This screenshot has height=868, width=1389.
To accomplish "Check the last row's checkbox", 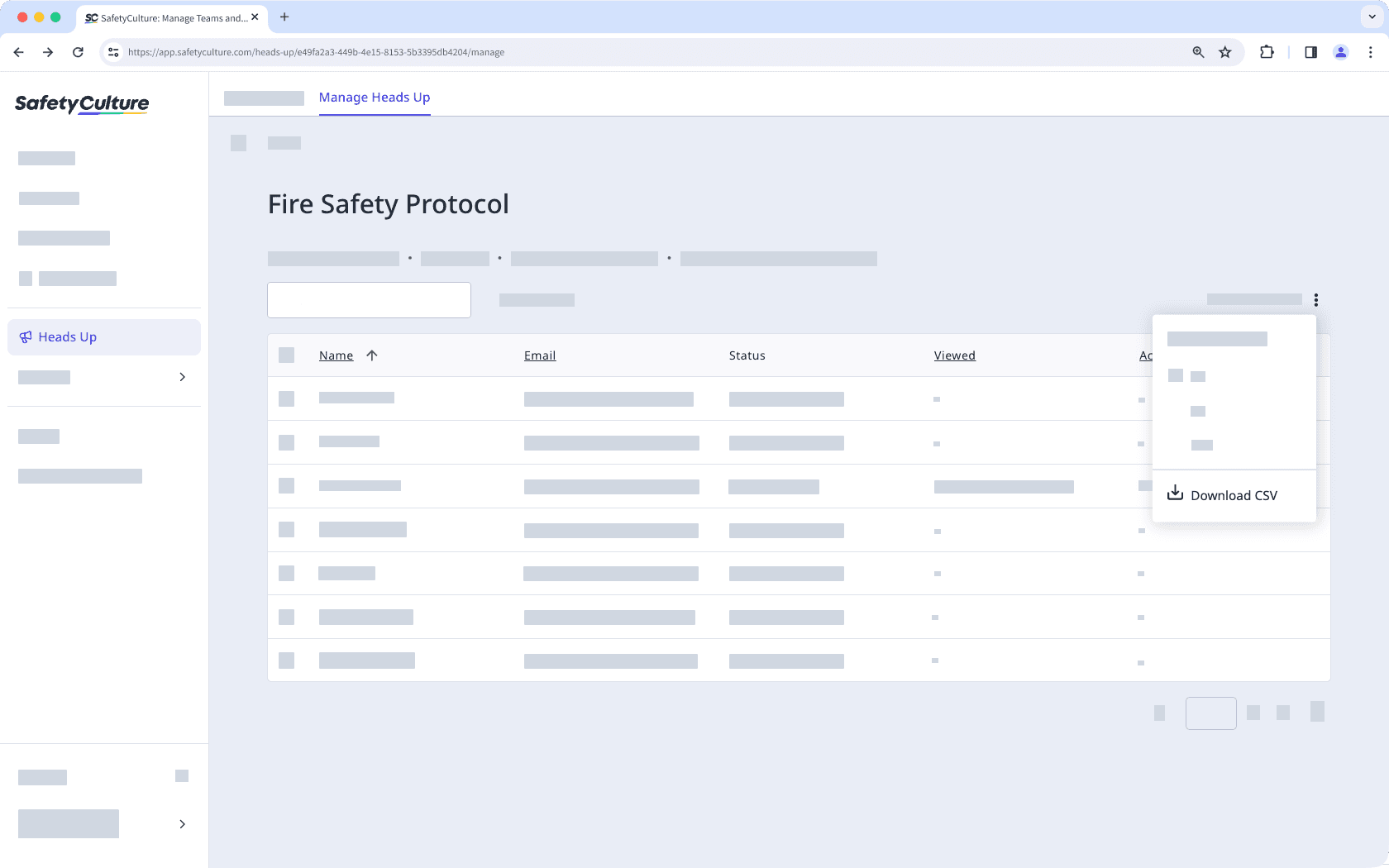I will (287, 661).
